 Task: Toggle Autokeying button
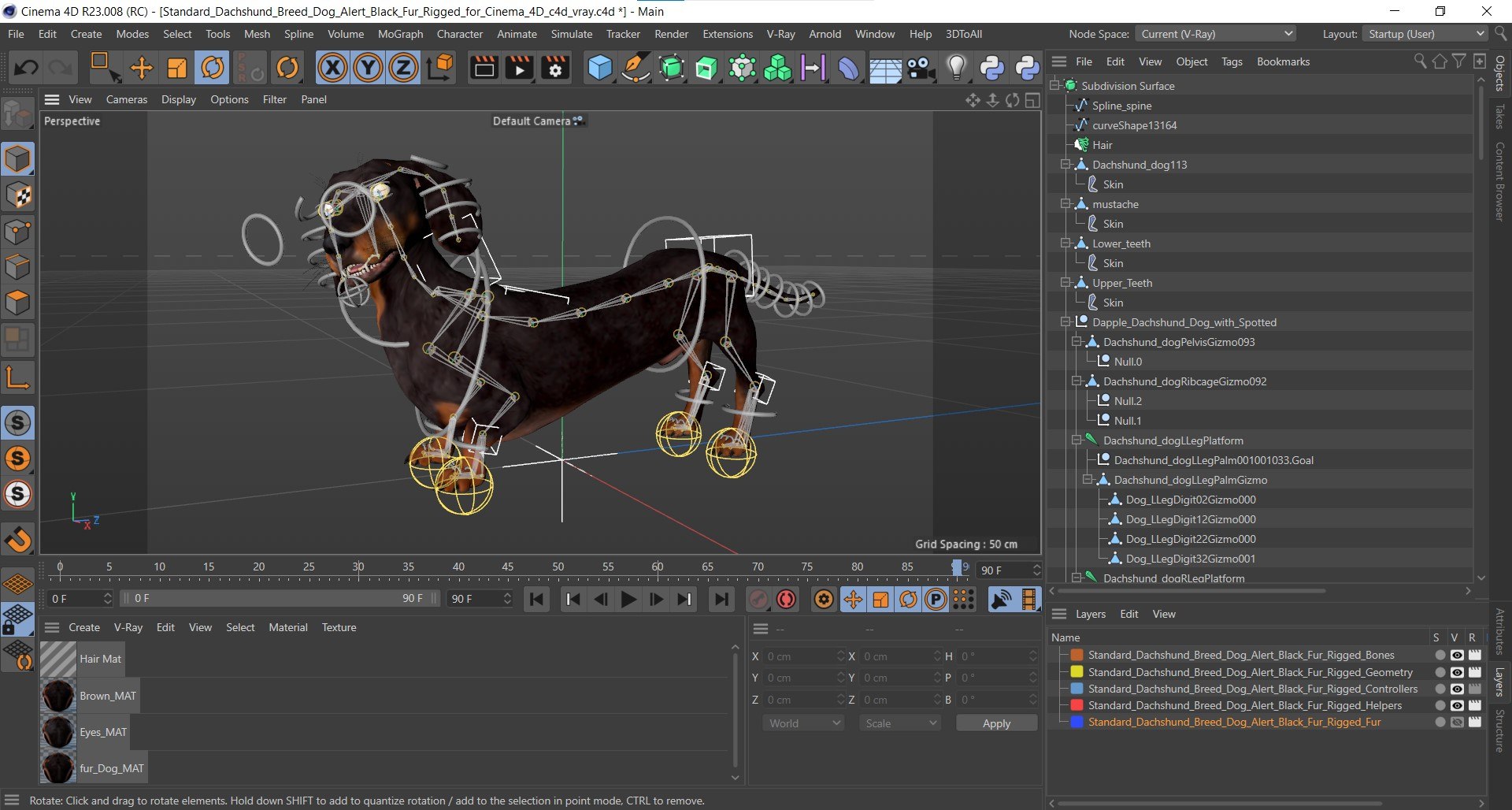click(x=786, y=600)
